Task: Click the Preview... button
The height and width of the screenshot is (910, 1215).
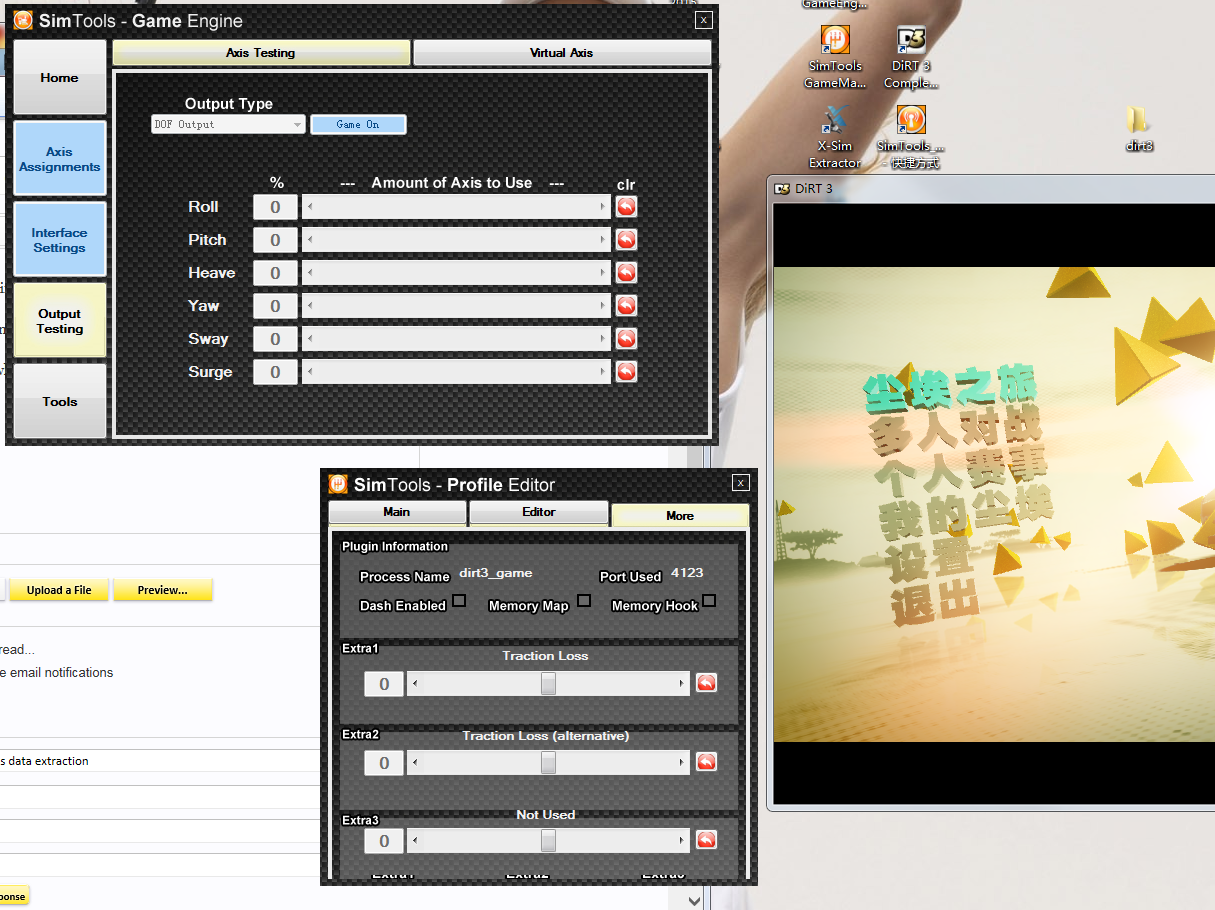Action: coord(163,590)
